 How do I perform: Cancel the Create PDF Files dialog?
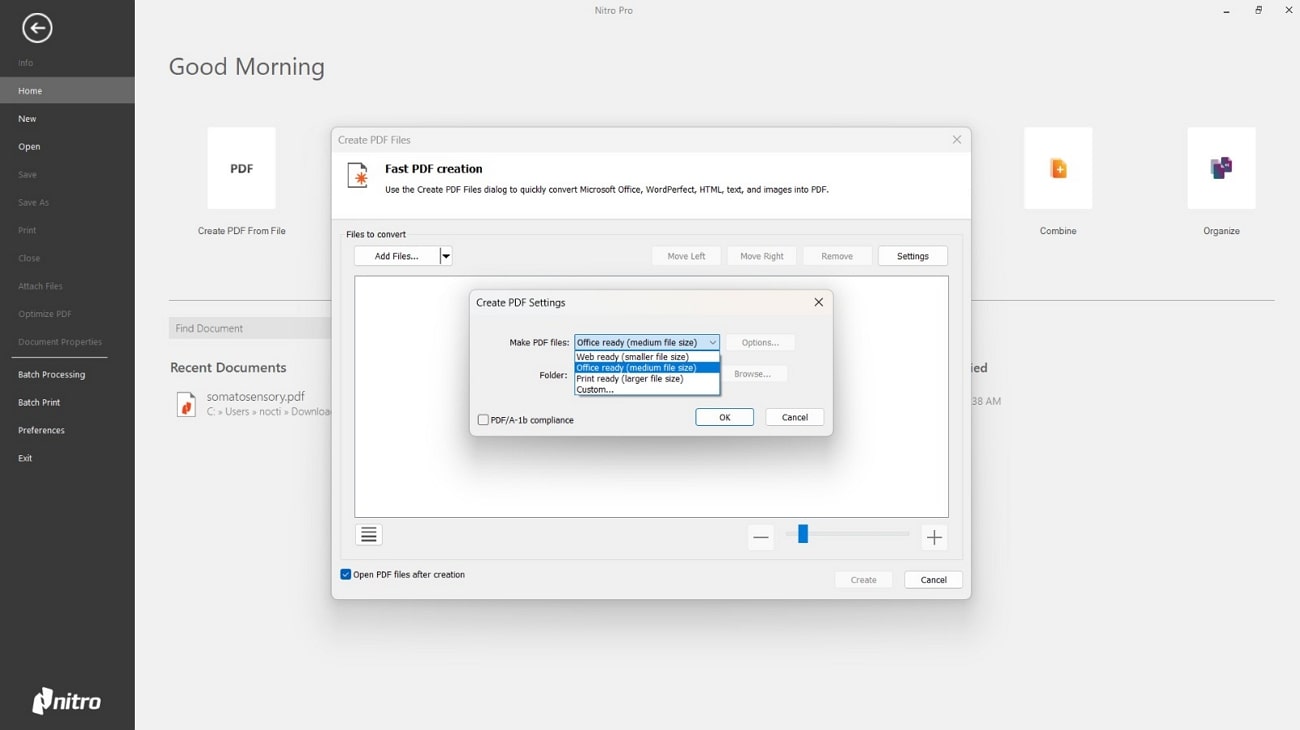click(x=933, y=580)
